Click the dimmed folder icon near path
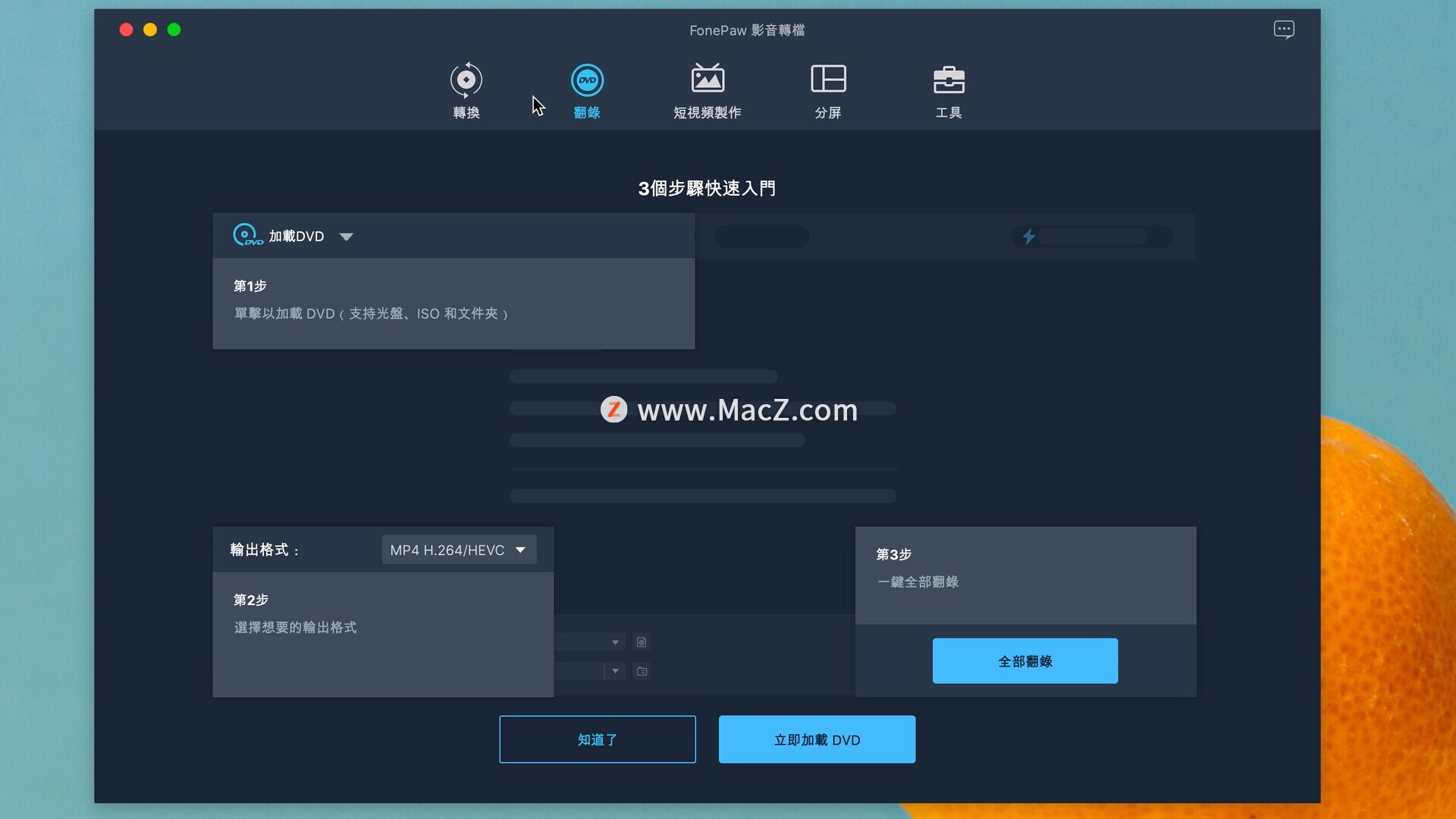This screenshot has height=819, width=1456. [642, 671]
